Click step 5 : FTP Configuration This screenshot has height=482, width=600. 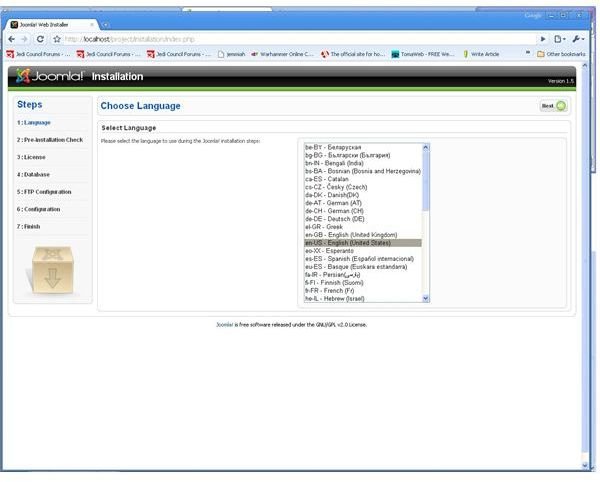point(44,192)
